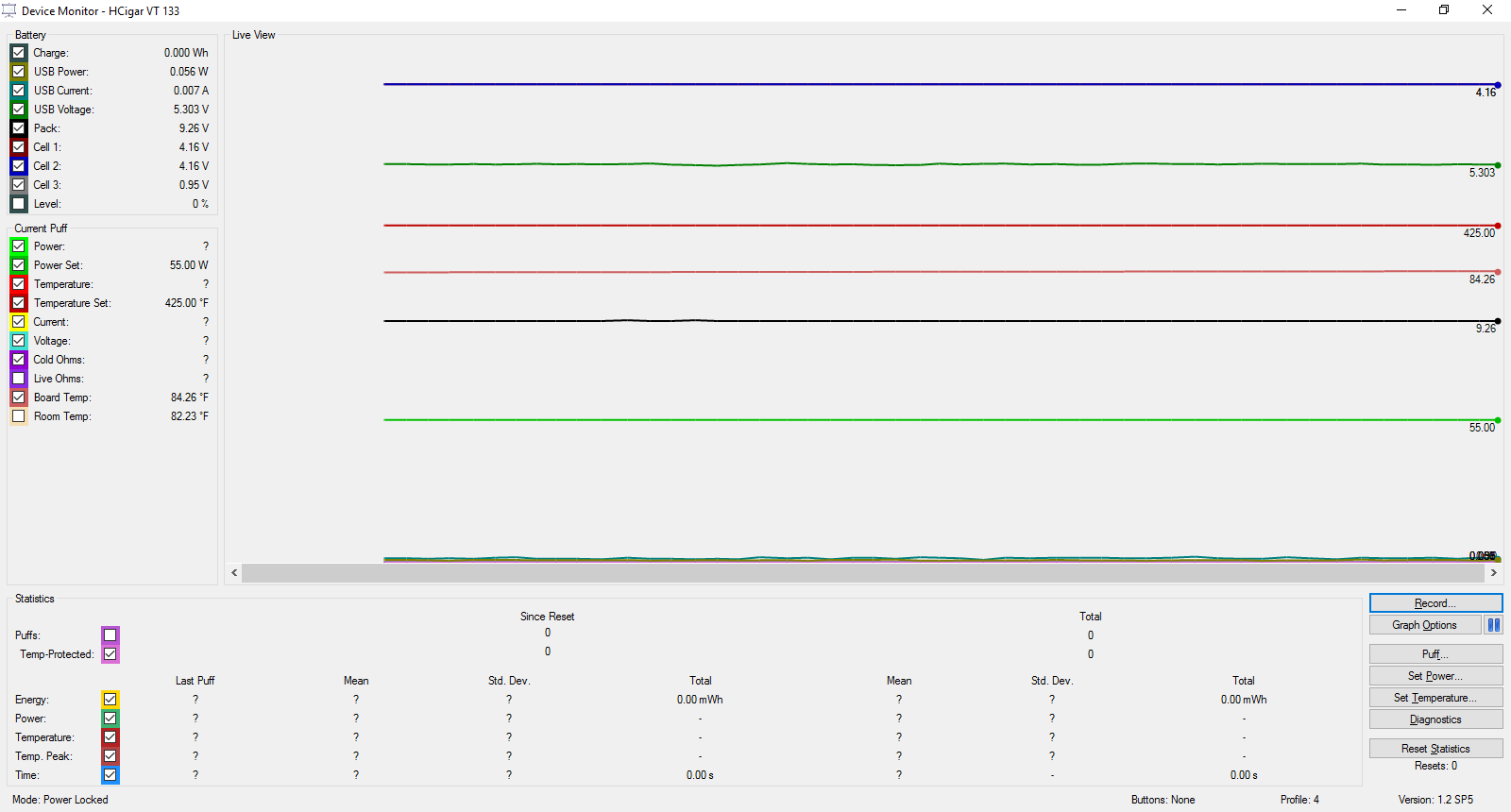Pause the live graph view
This screenshot has height=812, width=1511.
(x=1493, y=625)
